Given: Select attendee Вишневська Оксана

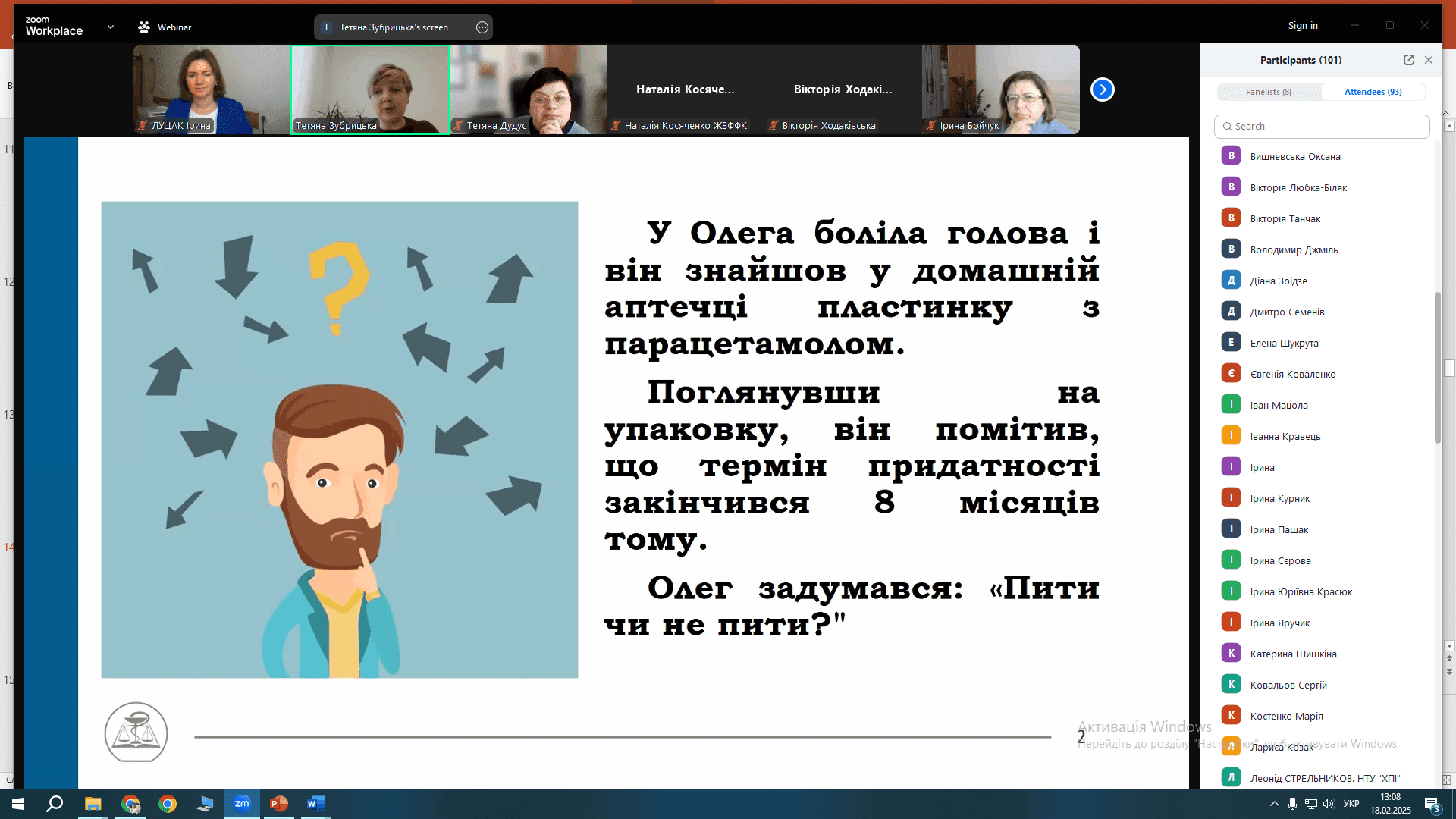Looking at the screenshot, I should point(1323,156).
